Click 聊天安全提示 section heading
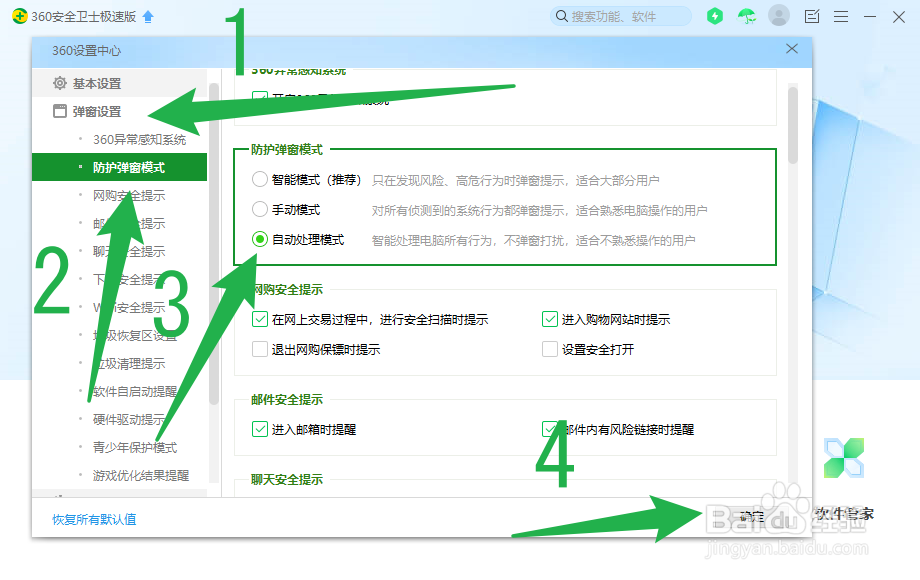 [287, 479]
